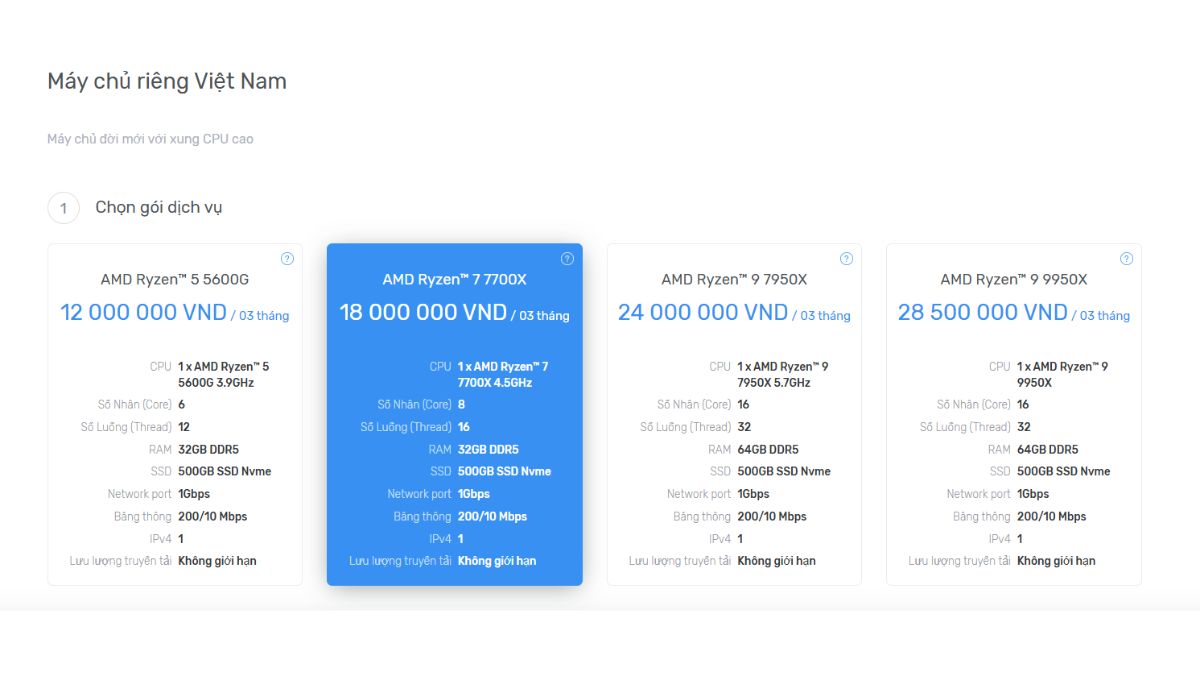Click the step number 1 circle
The width and height of the screenshot is (1200, 675).
point(63,208)
